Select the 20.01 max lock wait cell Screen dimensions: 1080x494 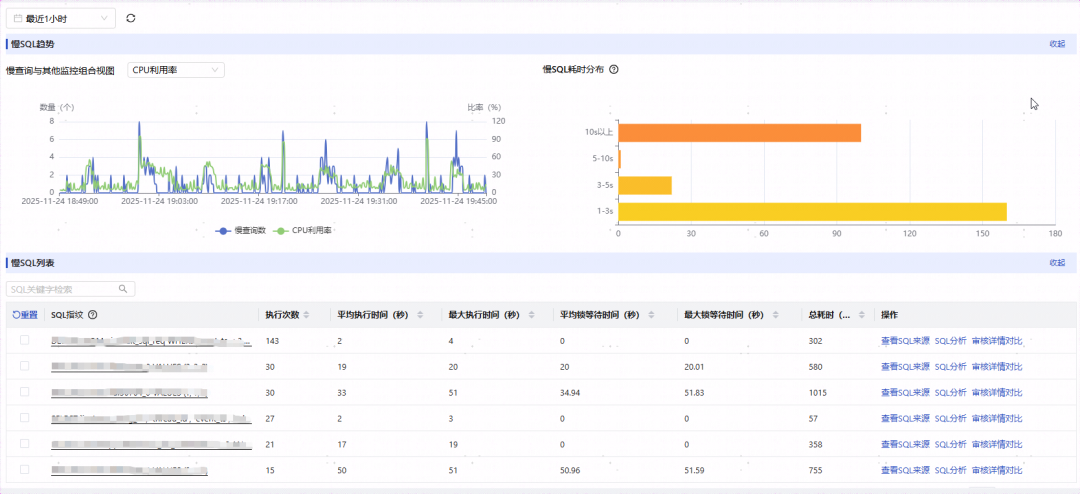pos(694,367)
